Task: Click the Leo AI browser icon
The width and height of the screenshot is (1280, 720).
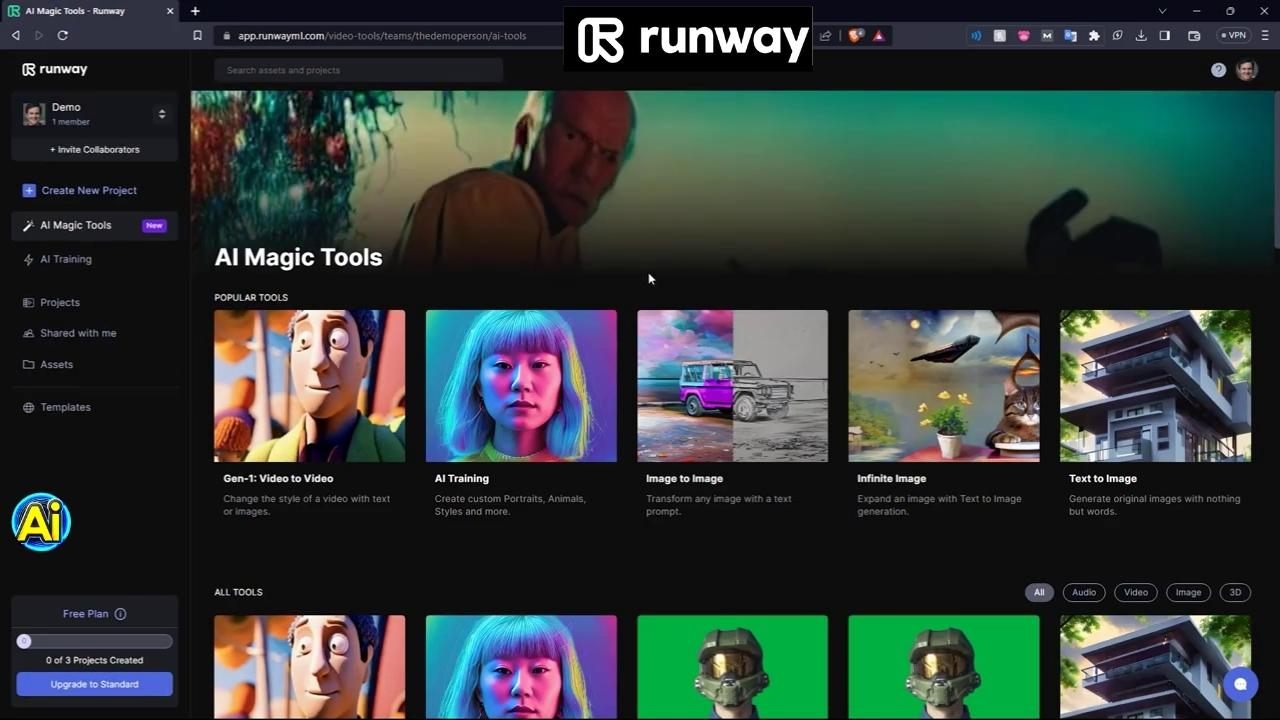Action: point(1117,35)
